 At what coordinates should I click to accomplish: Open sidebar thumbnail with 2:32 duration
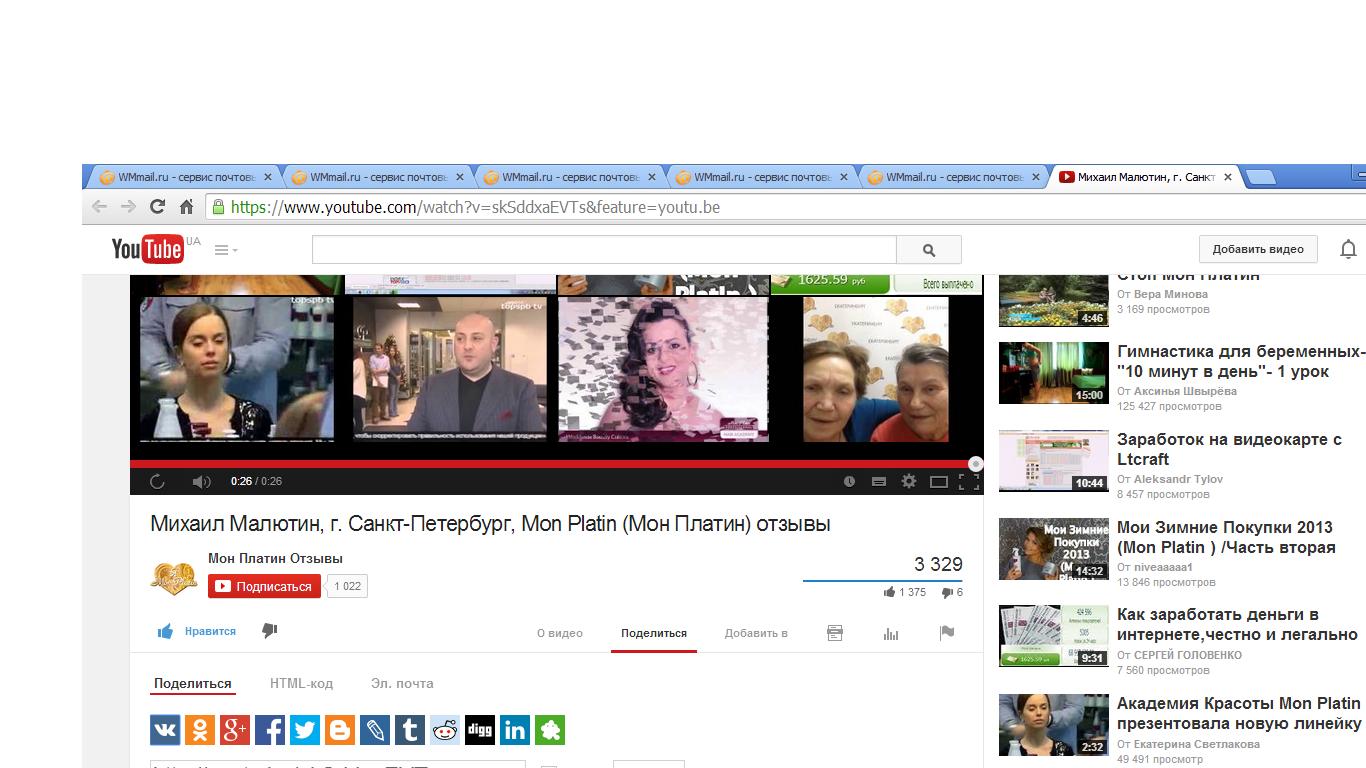click(1054, 725)
